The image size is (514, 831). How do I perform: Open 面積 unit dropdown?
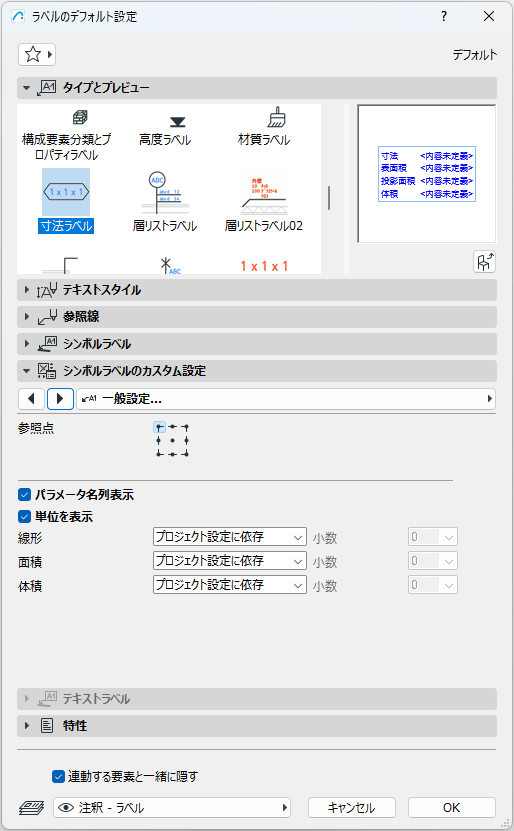(x=229, y=561)
